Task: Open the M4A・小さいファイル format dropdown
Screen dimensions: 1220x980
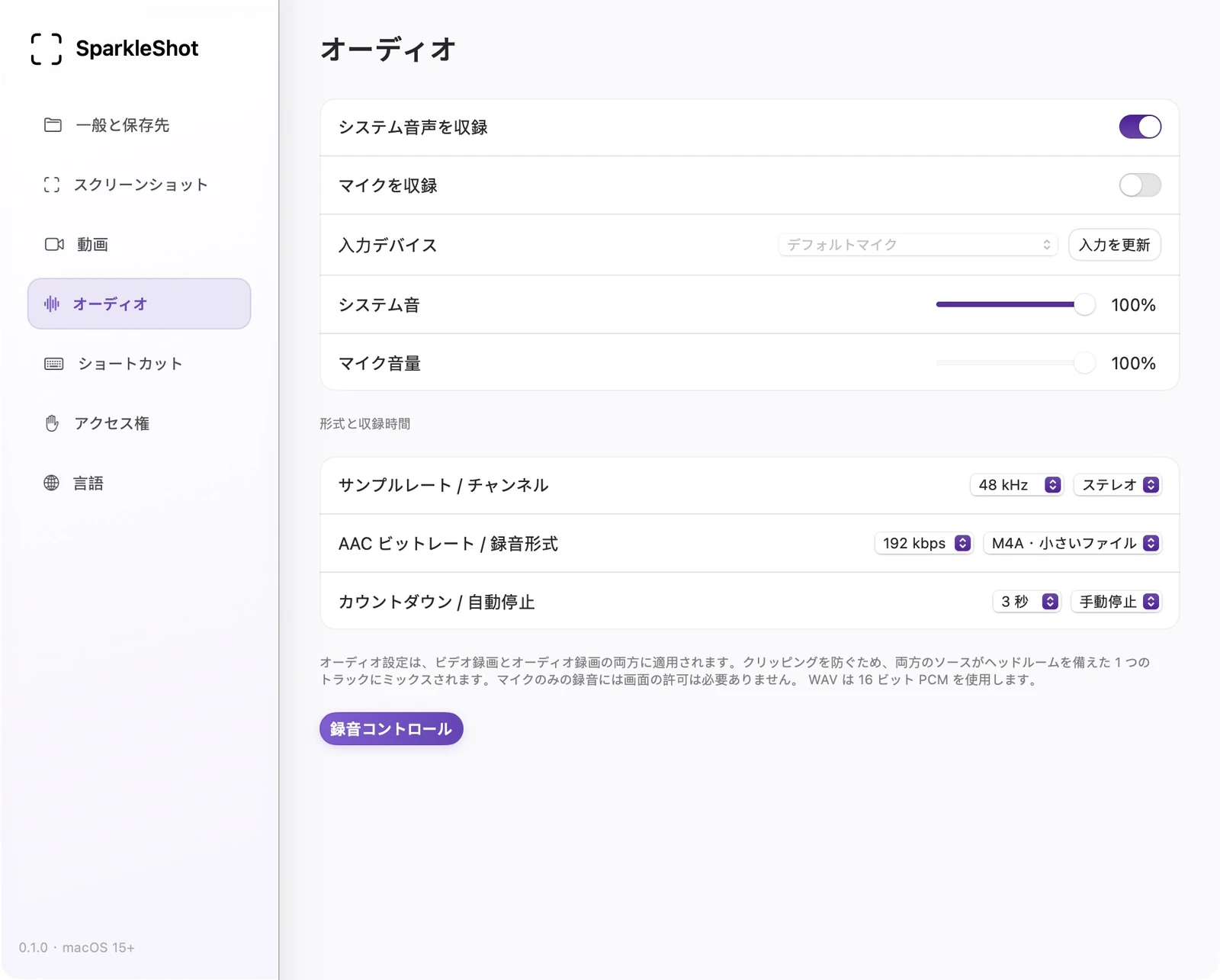Action: tap(1073, 543)
